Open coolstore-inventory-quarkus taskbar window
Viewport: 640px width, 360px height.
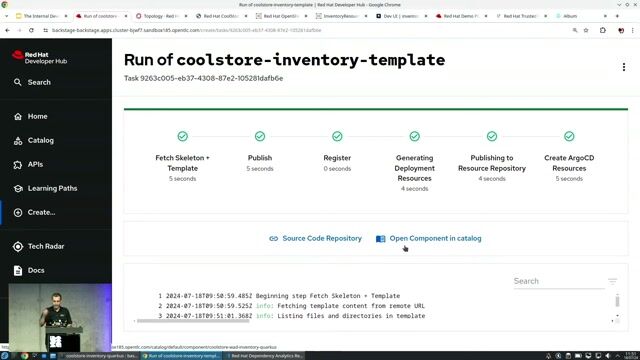click(x=99, y=356)
